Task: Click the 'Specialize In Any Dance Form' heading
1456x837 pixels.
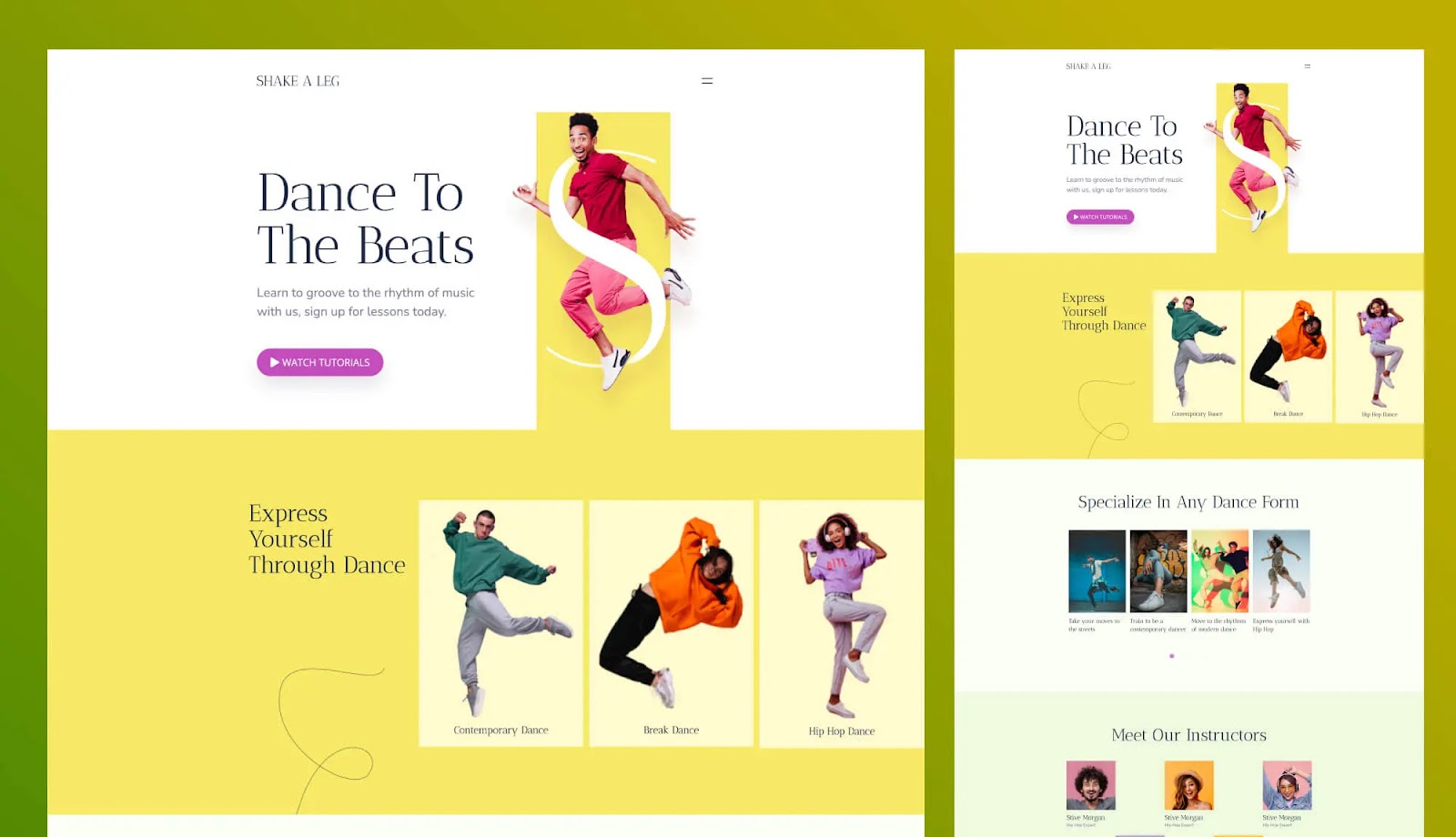Action: [1188, 502]
